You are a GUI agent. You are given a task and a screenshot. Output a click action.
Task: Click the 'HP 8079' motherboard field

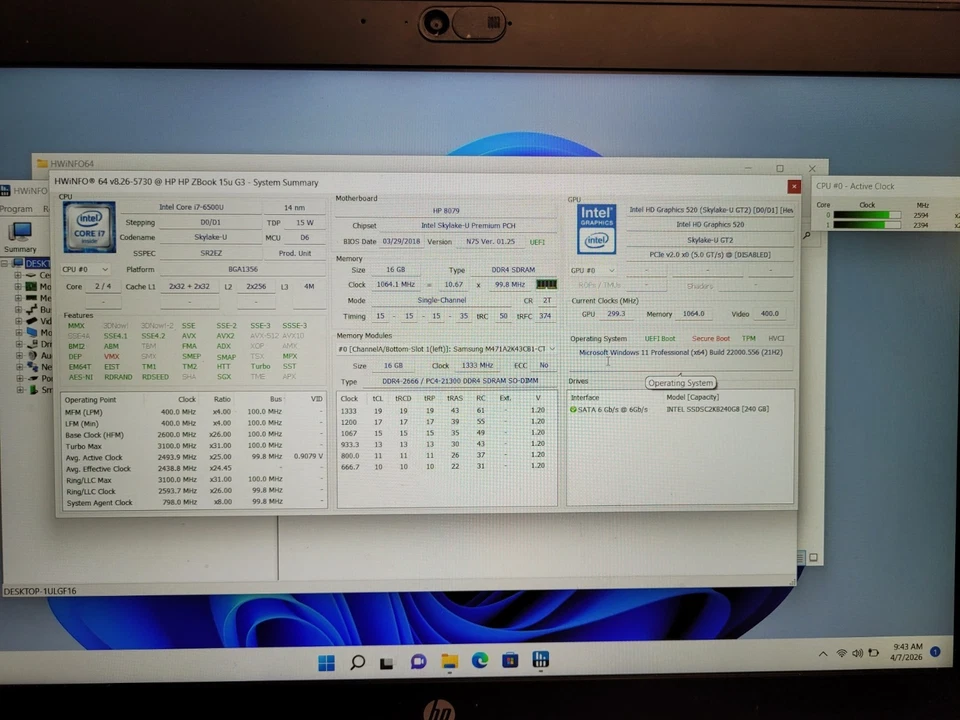pyautogui.click(x=446, y=211)
